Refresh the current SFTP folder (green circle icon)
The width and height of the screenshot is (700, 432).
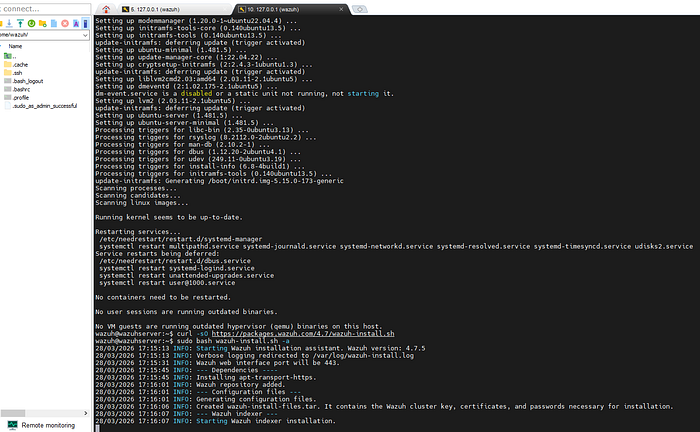(31, 23)
